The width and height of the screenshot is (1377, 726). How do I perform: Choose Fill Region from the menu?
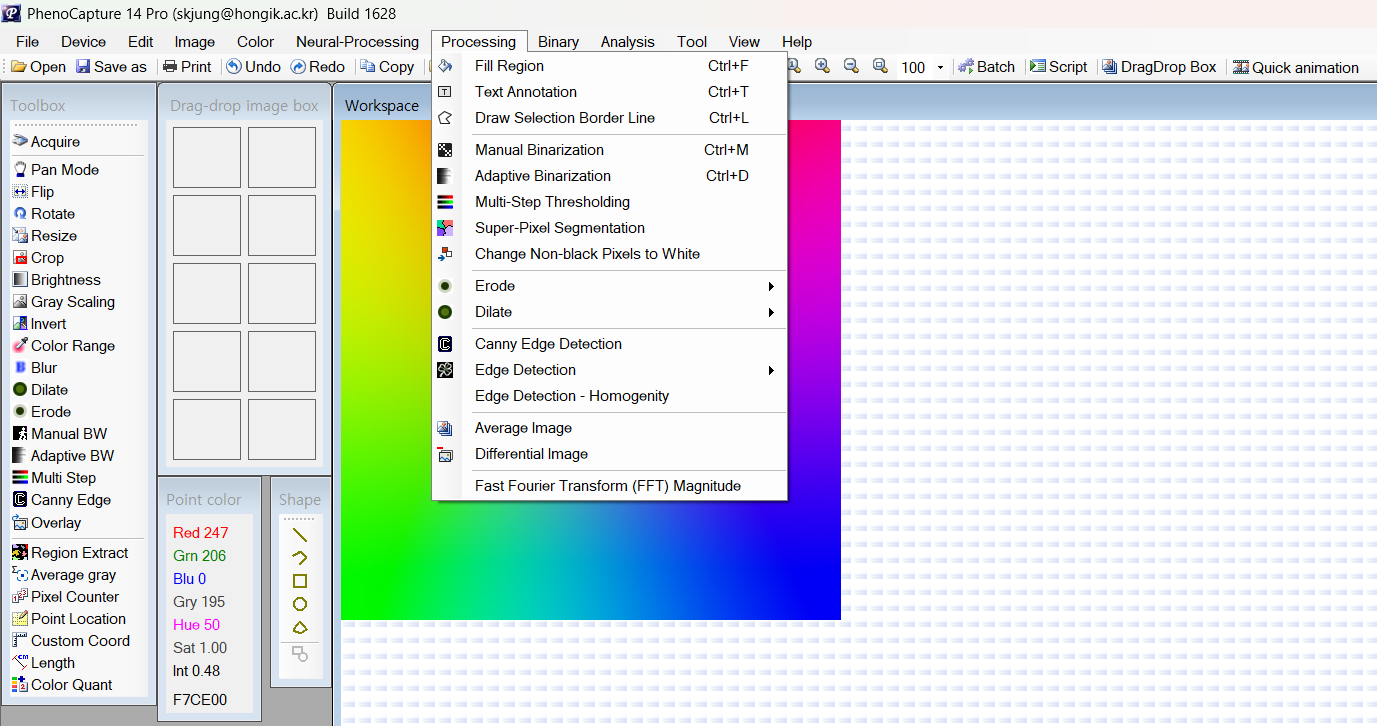pyautogui.click(x=610, y=66)
